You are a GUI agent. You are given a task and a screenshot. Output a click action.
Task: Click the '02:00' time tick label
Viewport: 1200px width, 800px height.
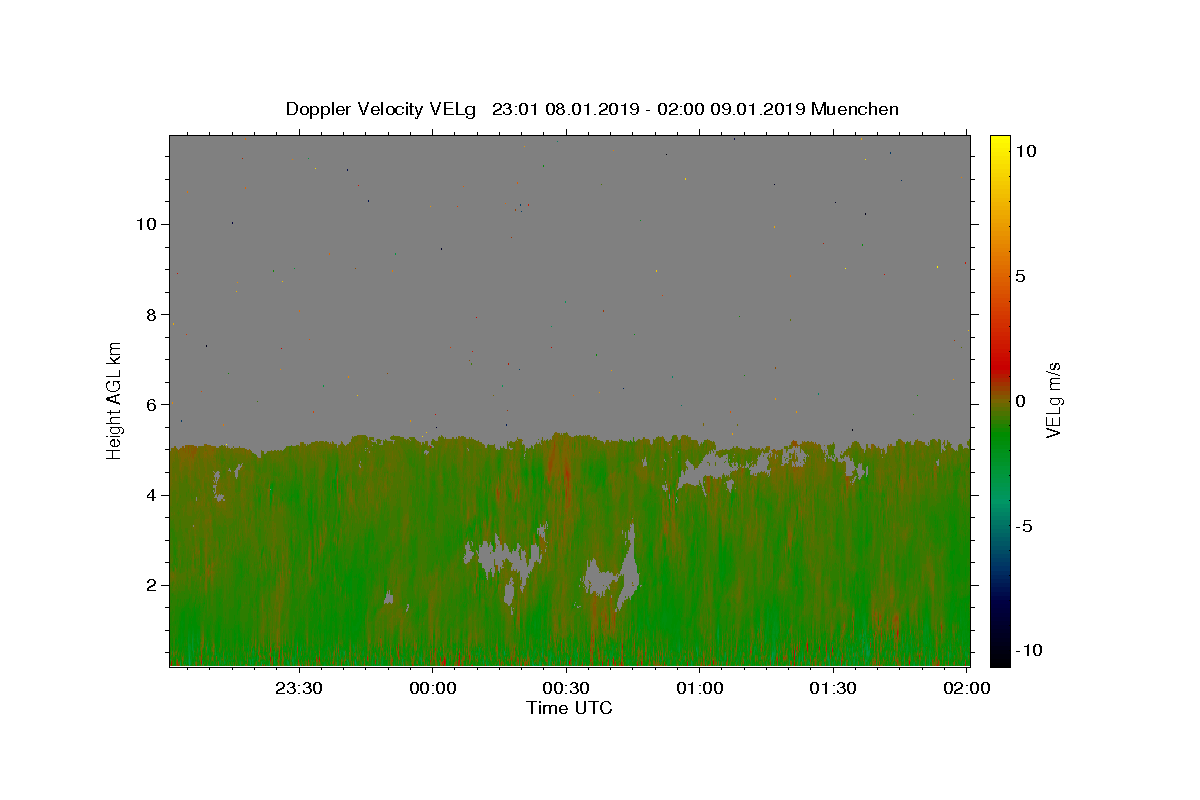pyautogui.click(x=967, y=689)
